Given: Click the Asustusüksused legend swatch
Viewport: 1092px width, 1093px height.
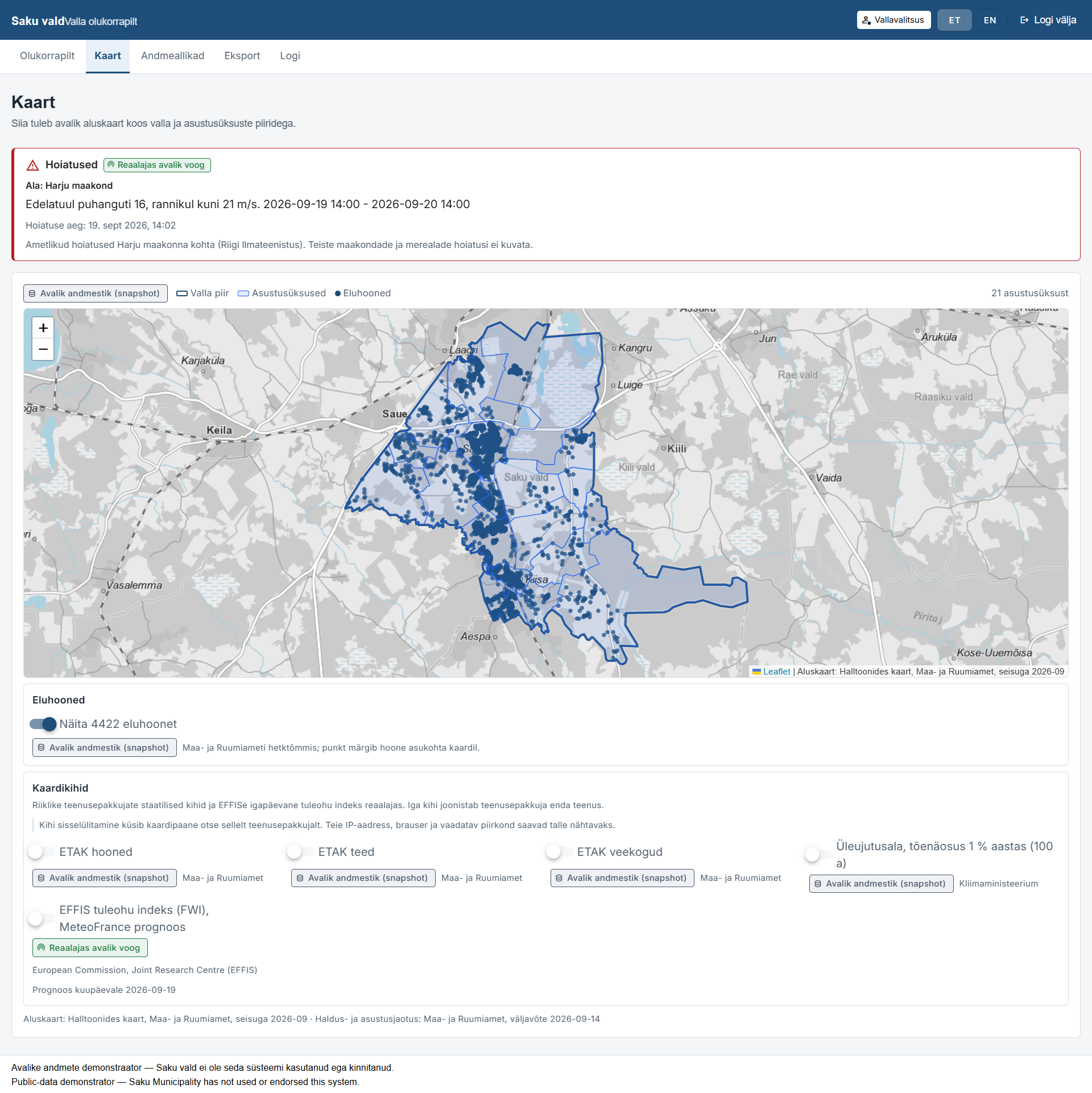Looking at the screenshot, I should pos(243,293).
